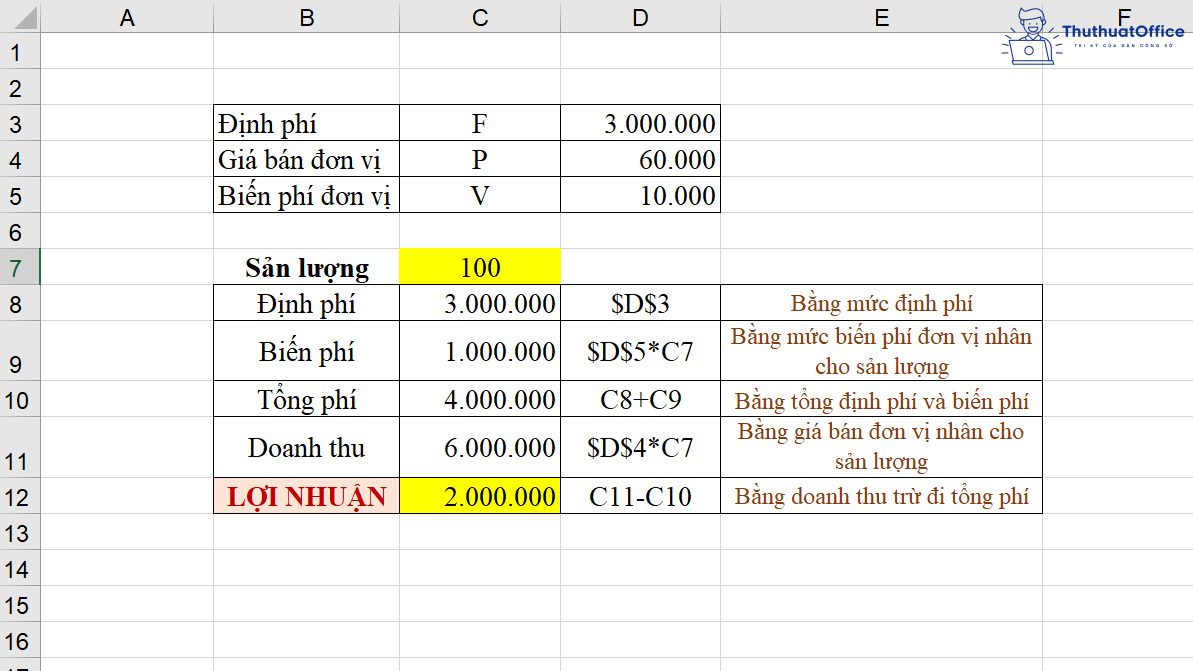The width and height of the screenshot is (1193, 671).
Task: Select column A header
Action: click(x=126, y=14)
